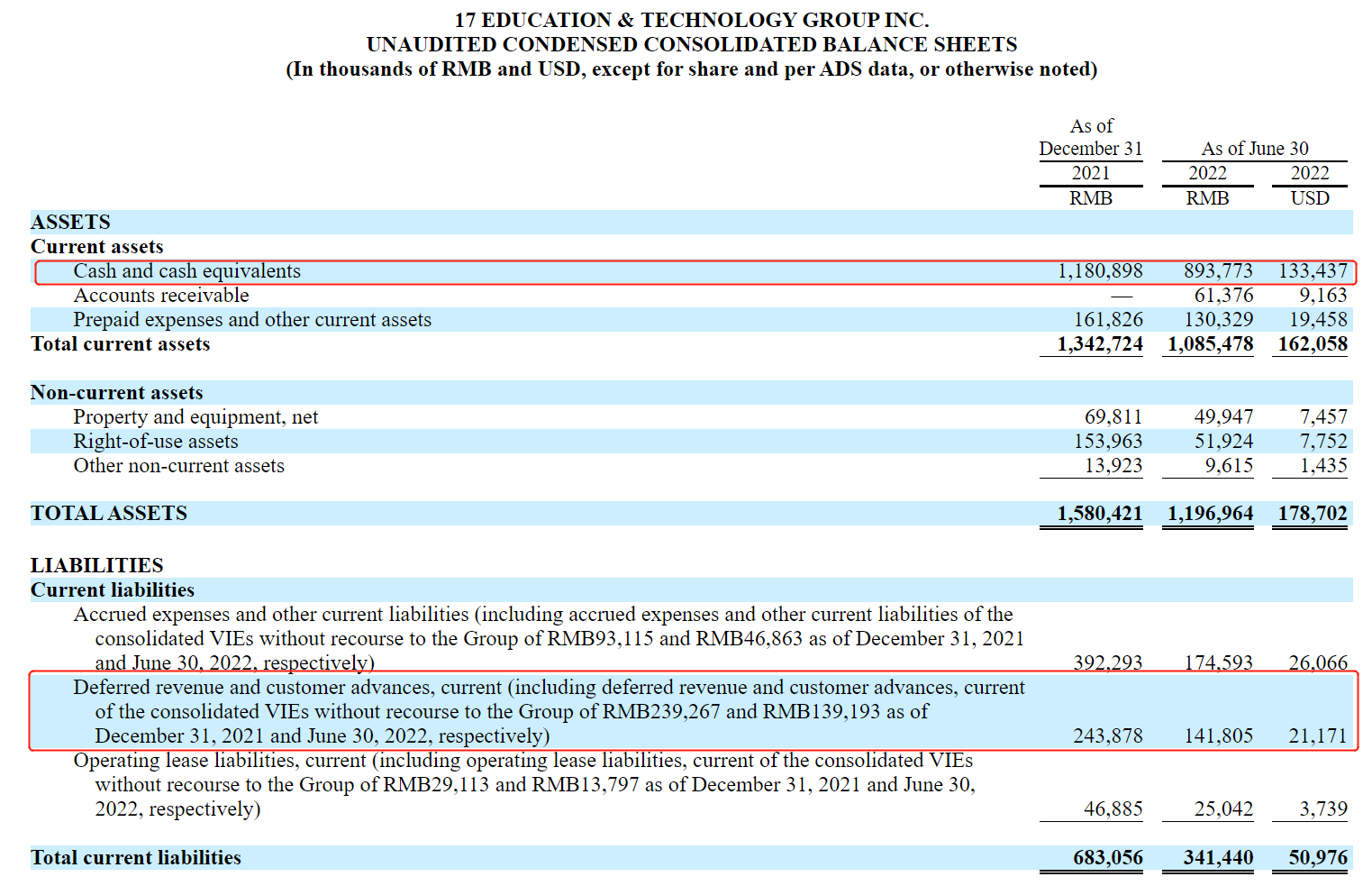1372x895 pixels.
Task: Select the Current liabilities subheading
Action: pyautogui.click(x=113, y=590)
